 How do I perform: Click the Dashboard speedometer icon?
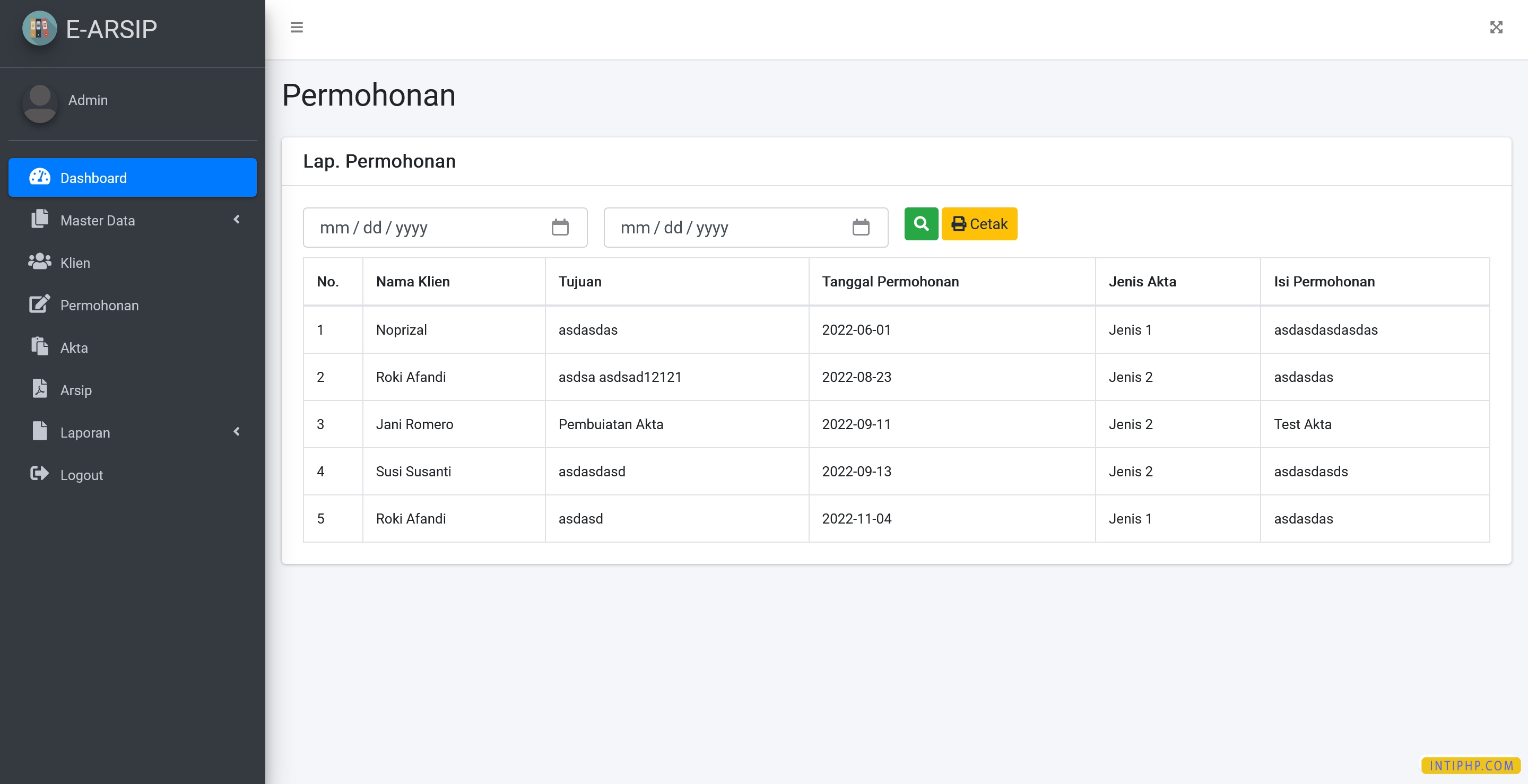(x=40, y=177)
